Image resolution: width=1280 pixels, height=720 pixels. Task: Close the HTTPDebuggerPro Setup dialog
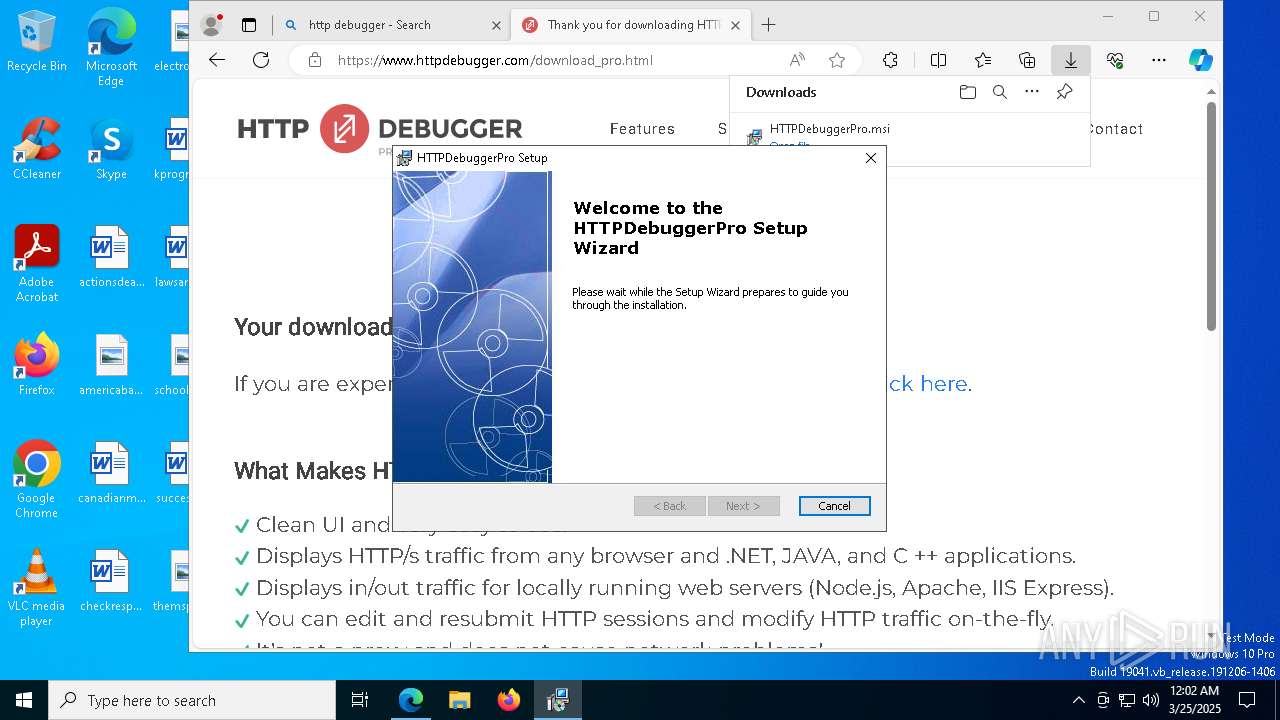[x=871, y=158]
